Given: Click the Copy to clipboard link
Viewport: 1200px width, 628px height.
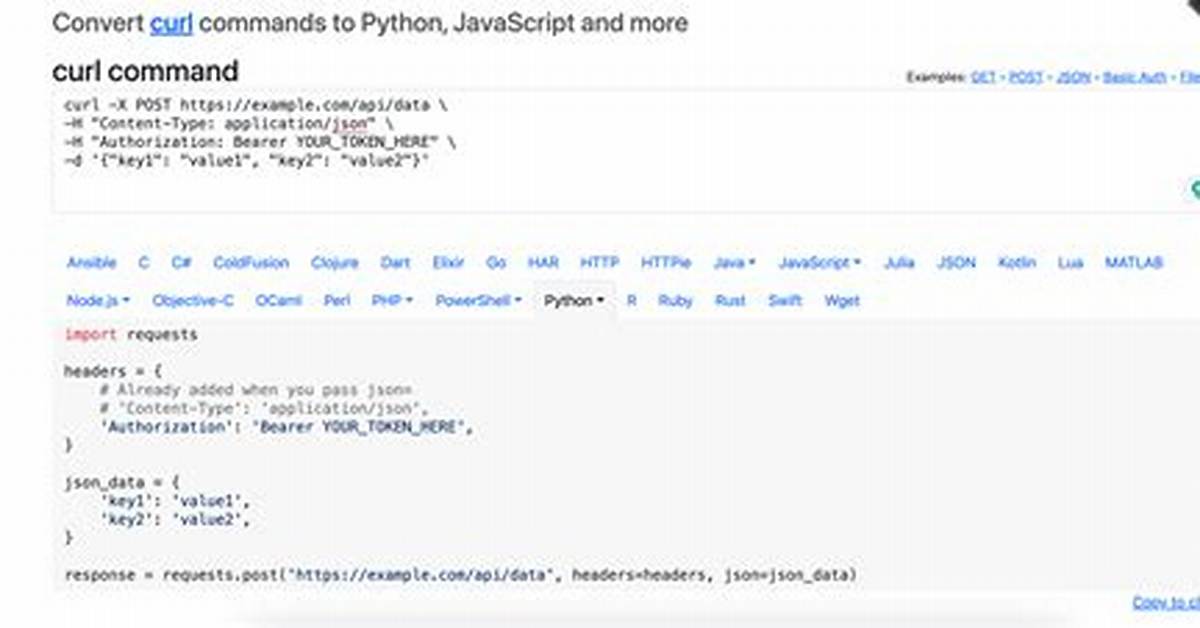Looking at the screenshot, I should [1166, 603].
